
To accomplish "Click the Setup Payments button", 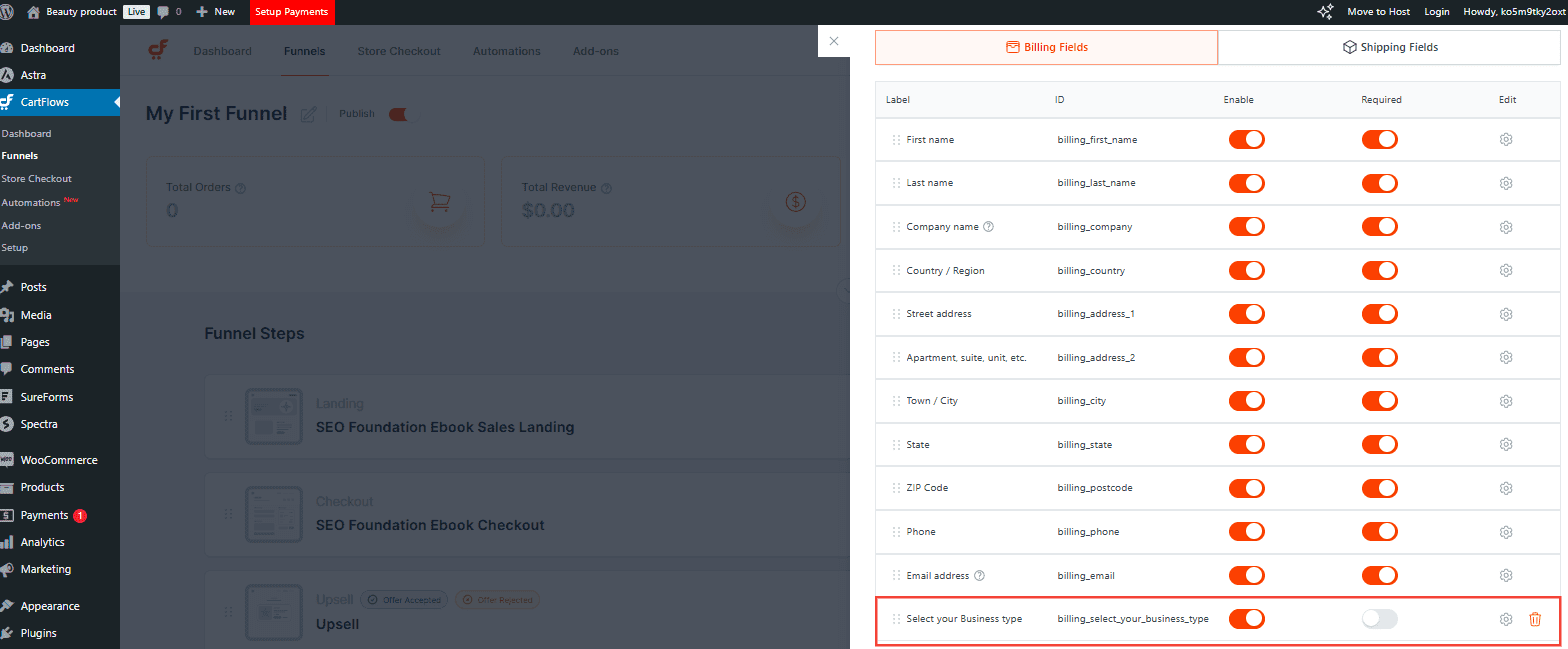I will point(291,12).
